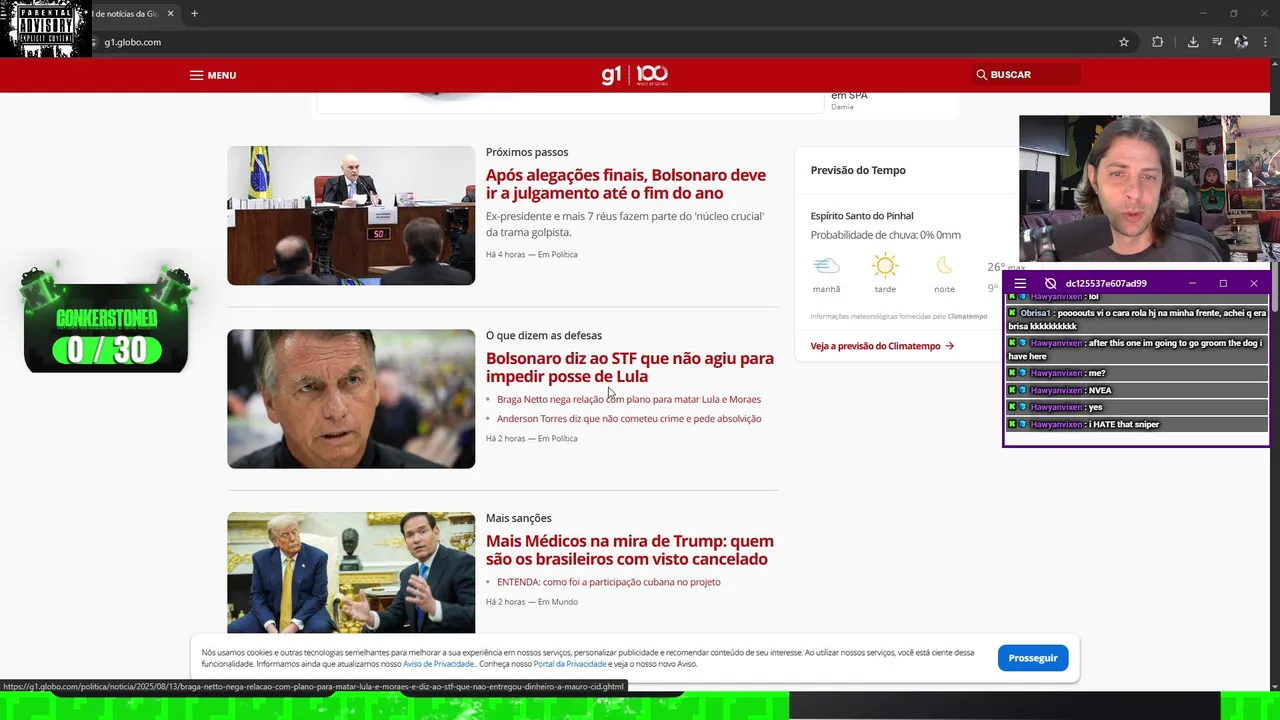Click the CONKERSTONED 0 / 30 counter widget
Image resolution: width=1280 pixels, height=720 pixels.
106,320
